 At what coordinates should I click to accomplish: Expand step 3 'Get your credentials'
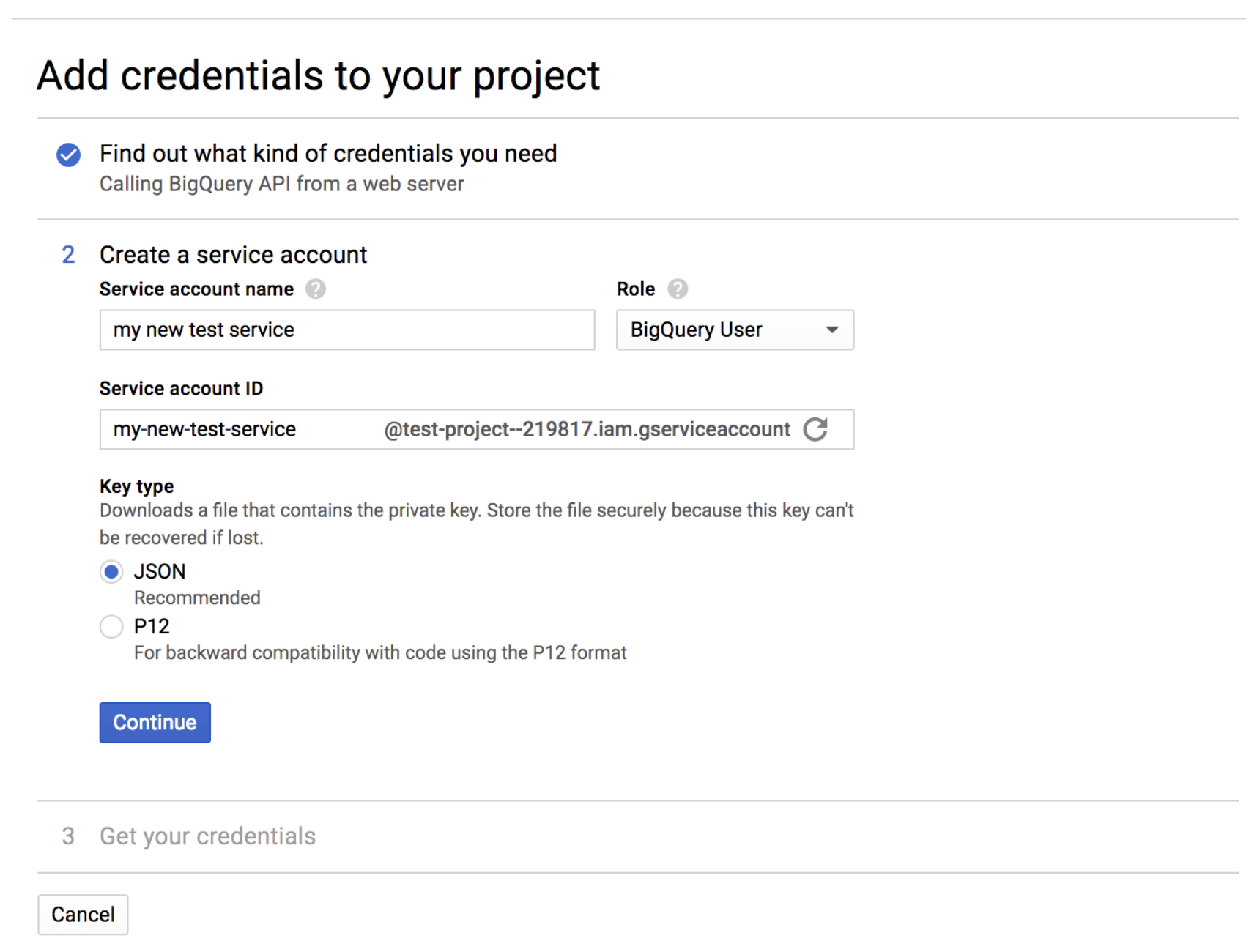click(x=207, y=836)
